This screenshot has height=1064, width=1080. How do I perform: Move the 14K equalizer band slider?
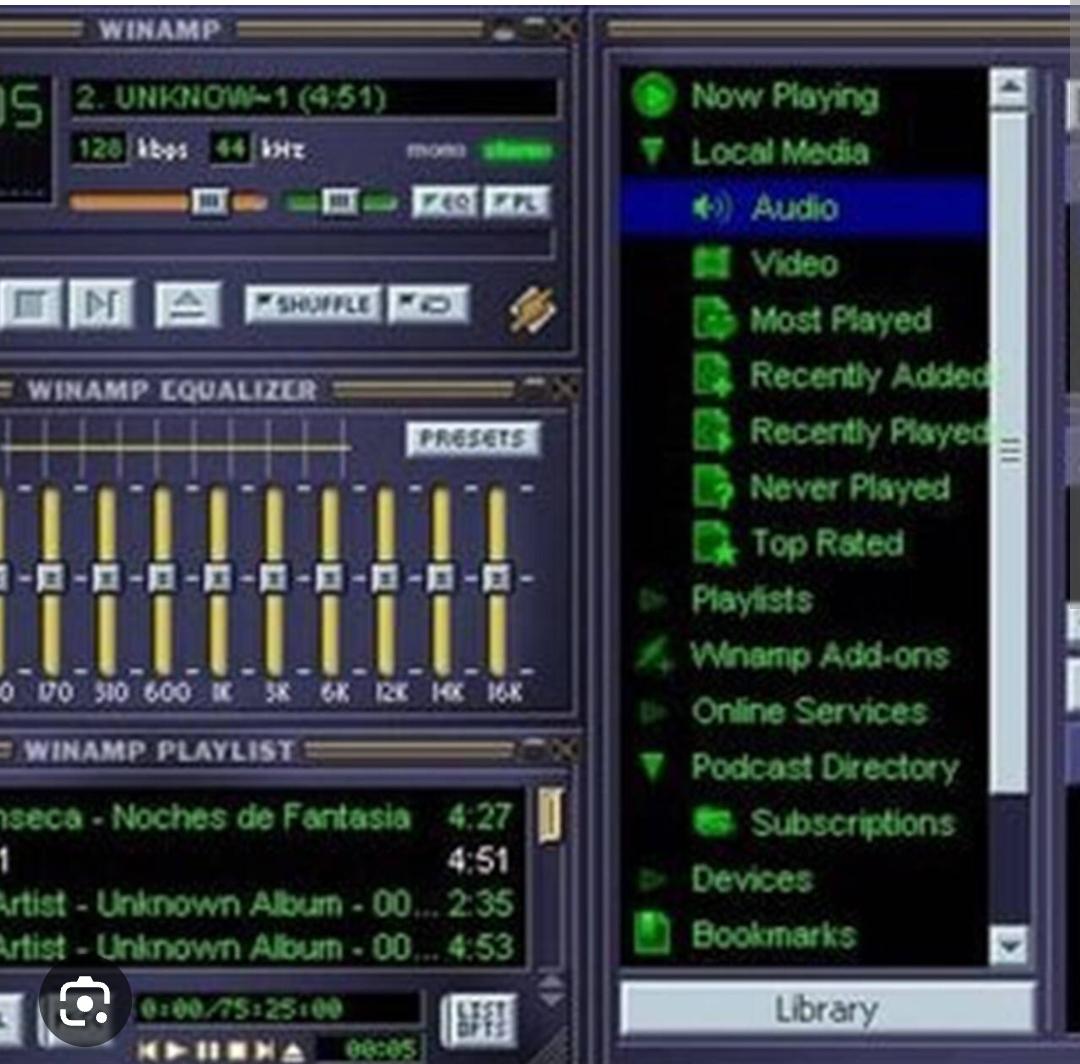pyautogui.click(x=441, y=579)
